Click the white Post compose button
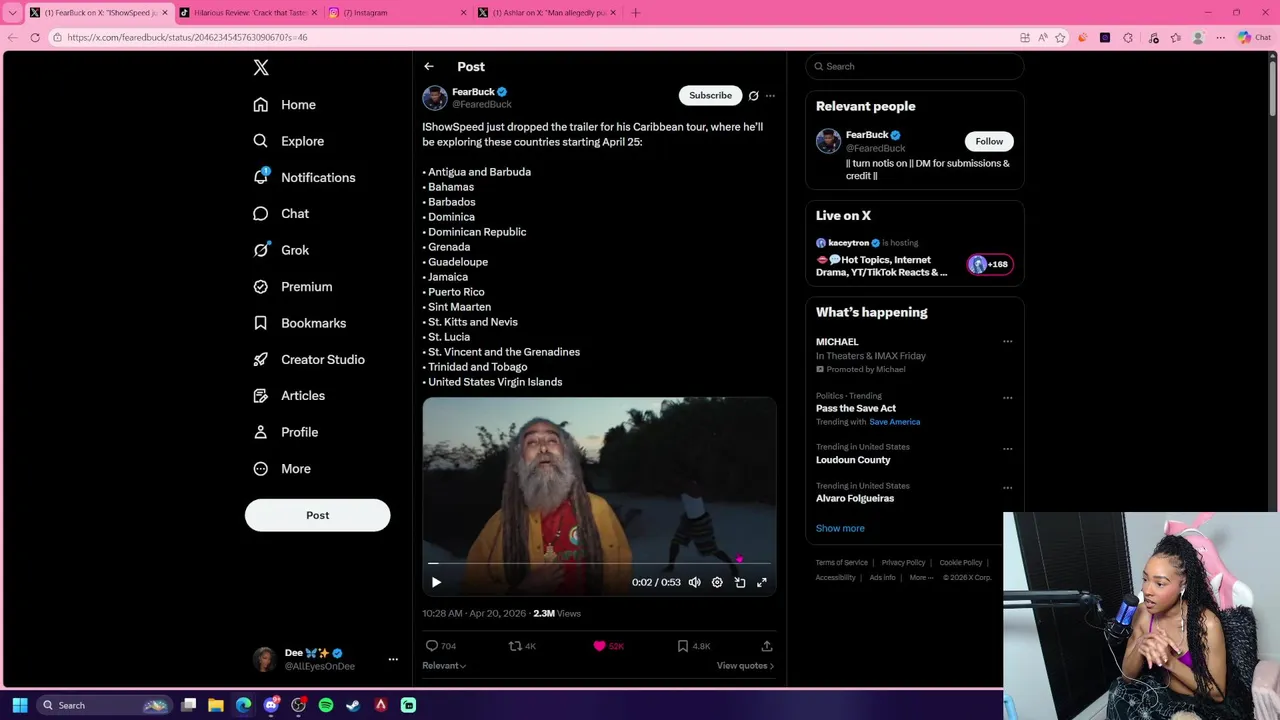1280x720 pixels. pos(317,515)
